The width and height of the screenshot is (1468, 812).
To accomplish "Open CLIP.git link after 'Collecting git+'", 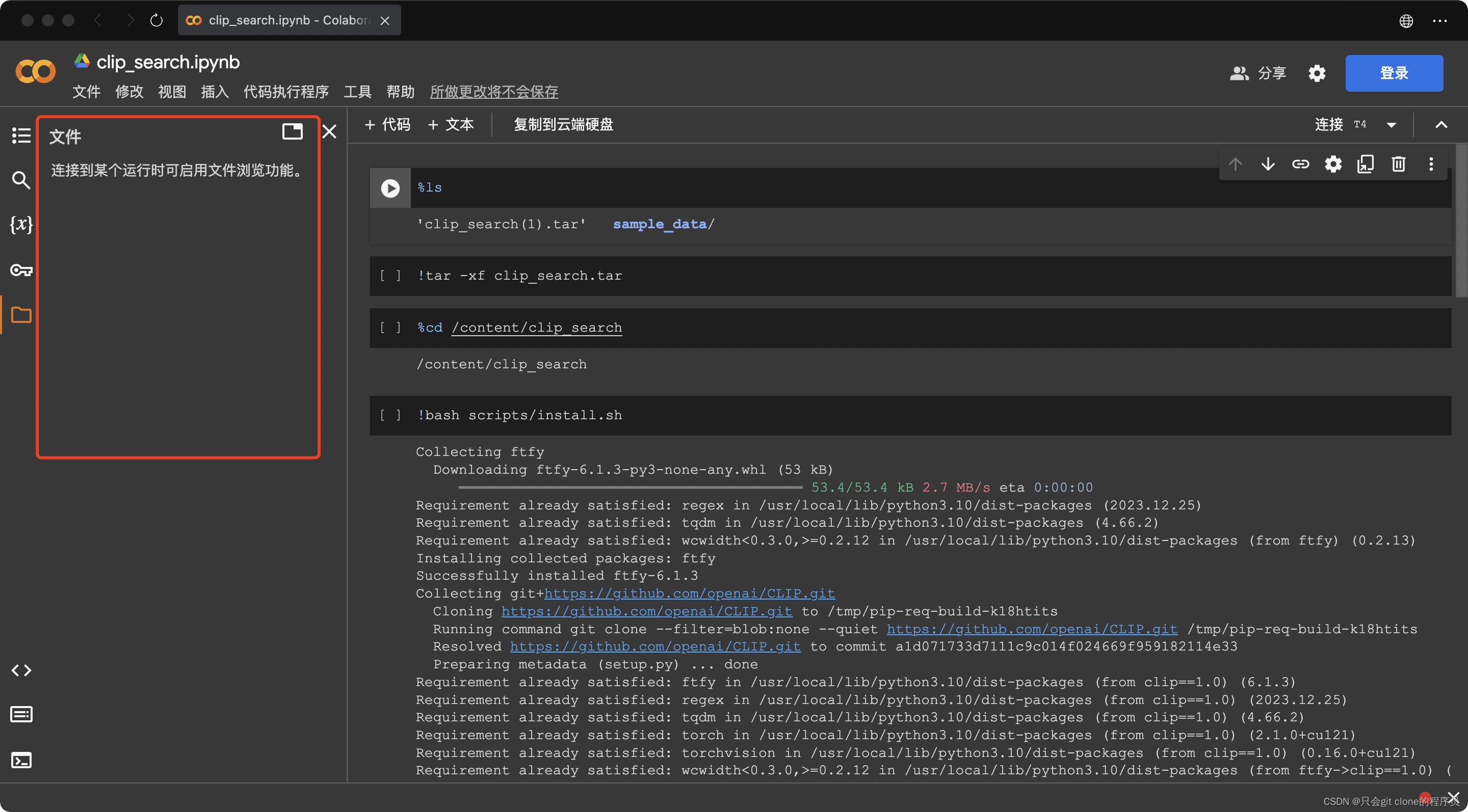I will (689, 593).
